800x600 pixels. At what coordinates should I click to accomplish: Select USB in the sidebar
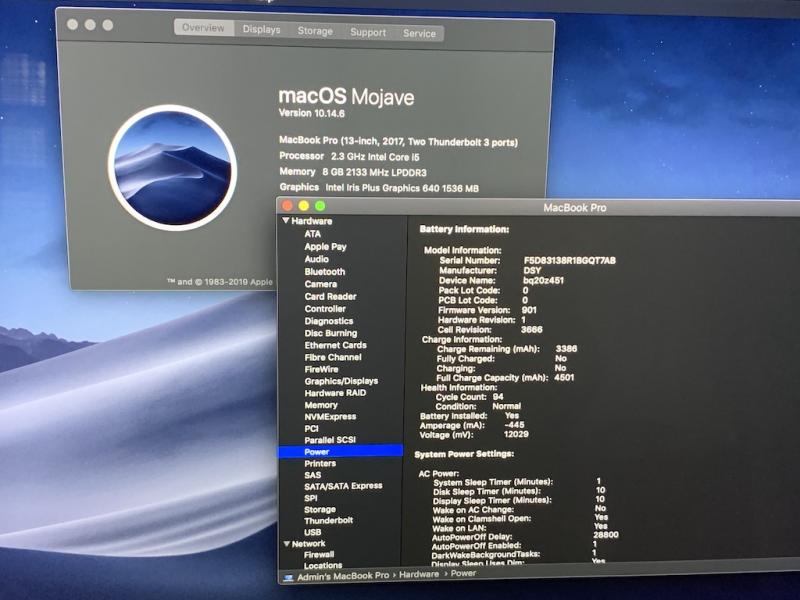pyautogui.click(x=312, y=532)
